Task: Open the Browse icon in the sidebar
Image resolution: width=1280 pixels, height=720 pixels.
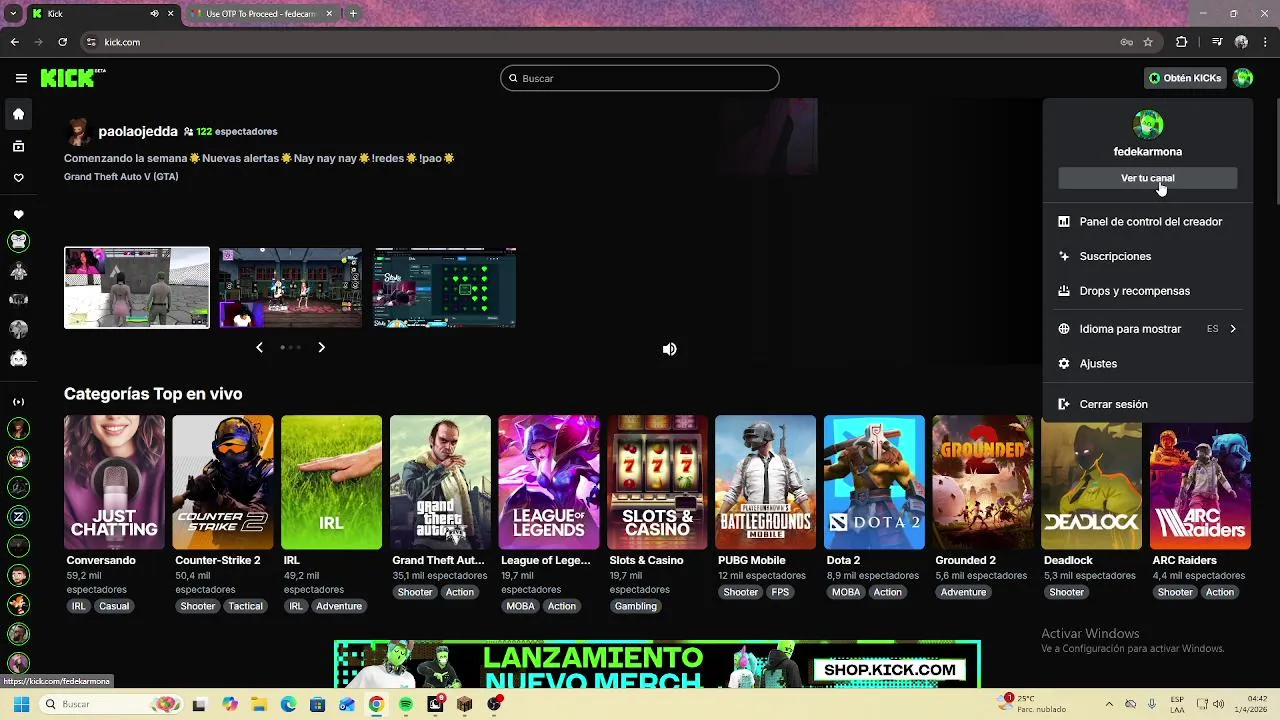Action: 18,146
